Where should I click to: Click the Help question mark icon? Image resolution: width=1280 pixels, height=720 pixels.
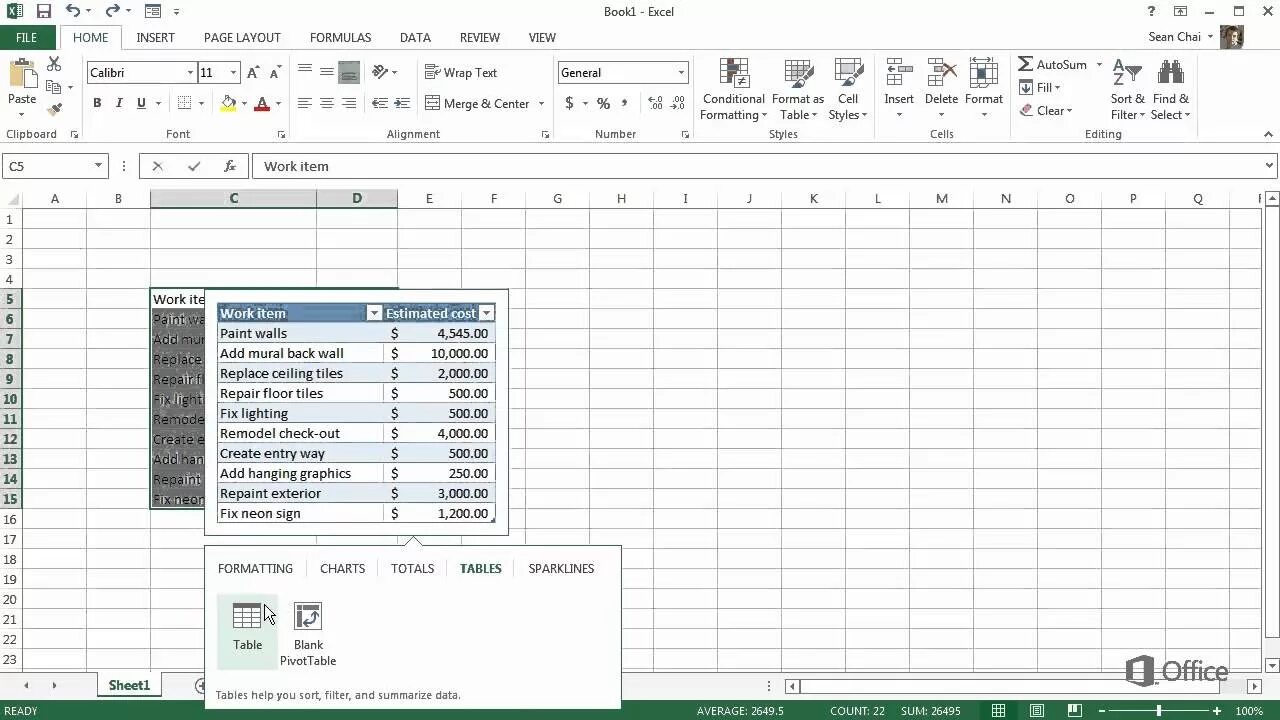tap(1152, 12)
